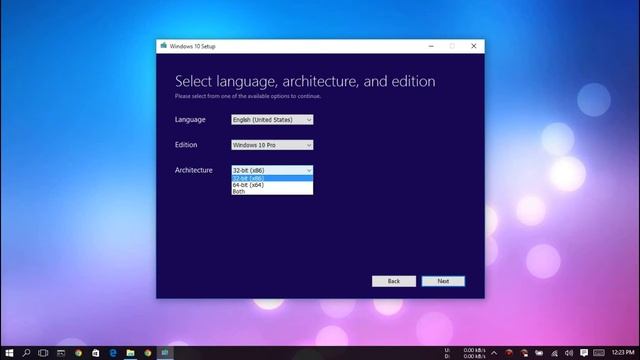Open the volume control tray icon
Image resolution: width=640 pixels, height=360 pixels.
pos(569,353)
